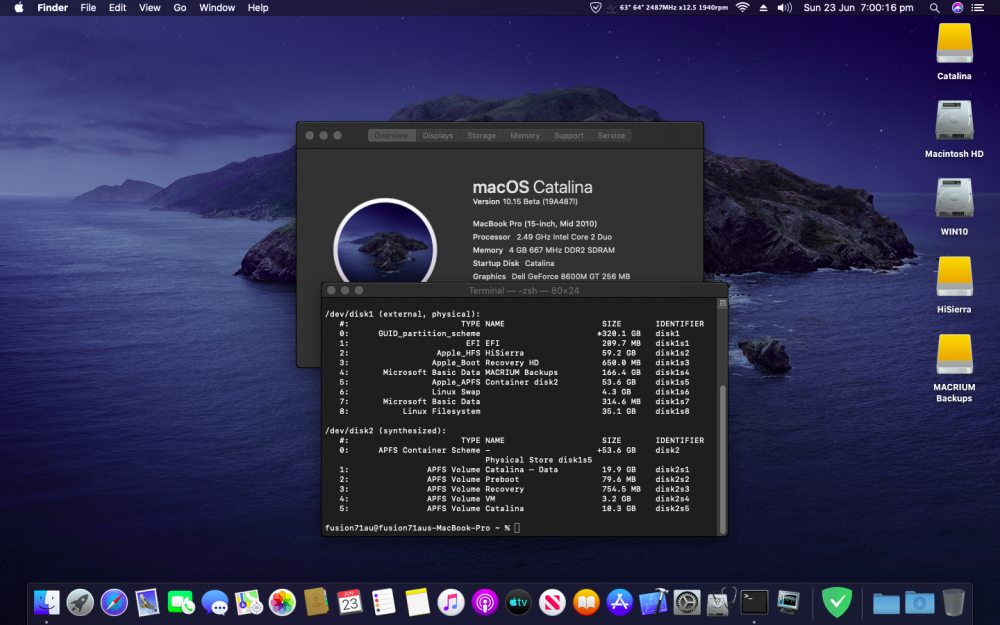
Task: Switch to the Memory tab
Action: pos(525,135)
